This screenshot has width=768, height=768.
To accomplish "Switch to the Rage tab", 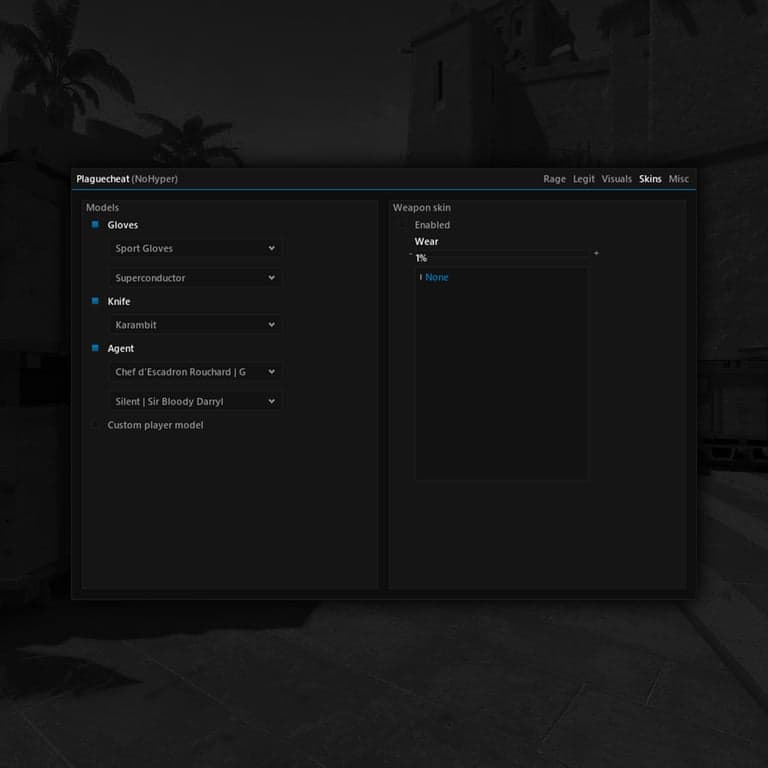I will tap(554, 179).
